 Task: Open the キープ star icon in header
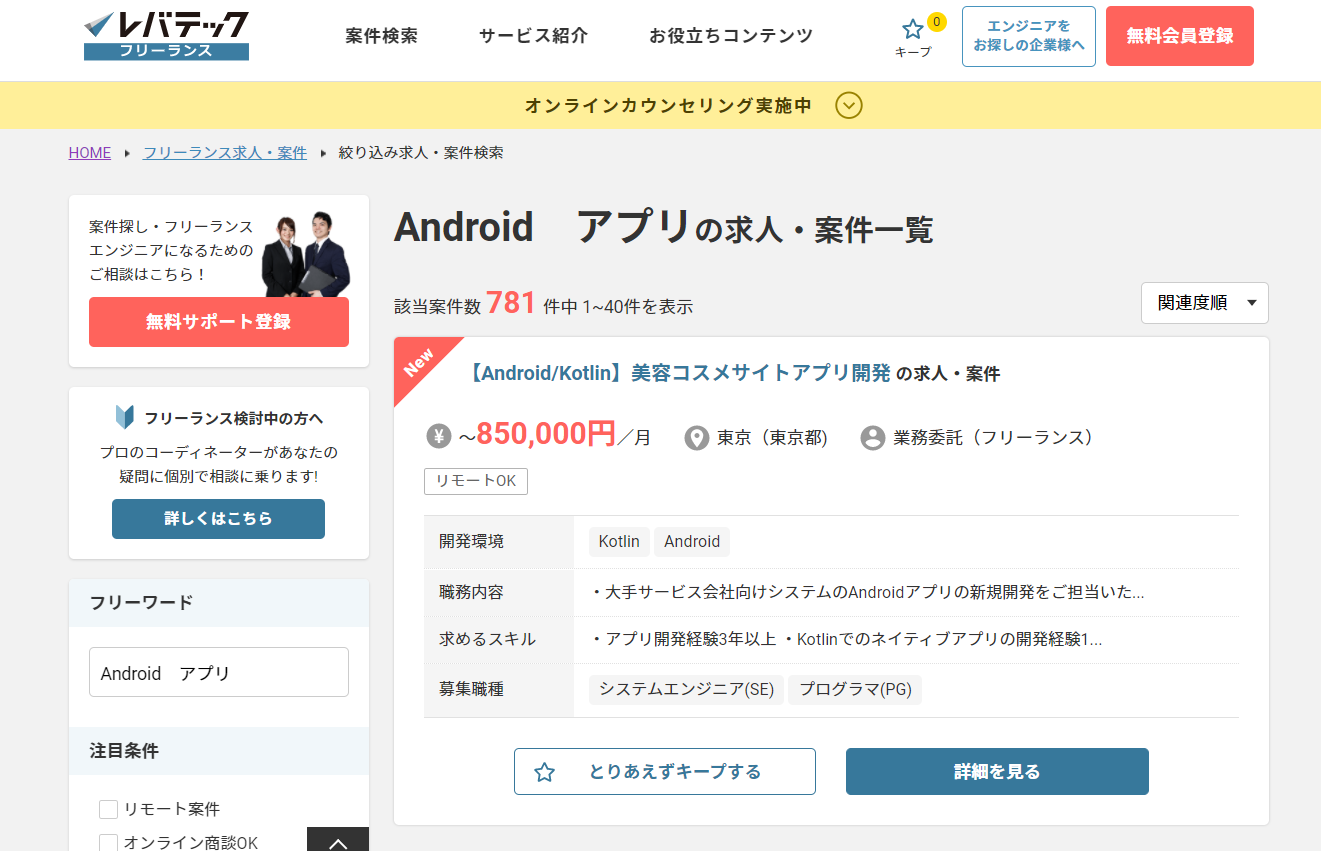913,30
